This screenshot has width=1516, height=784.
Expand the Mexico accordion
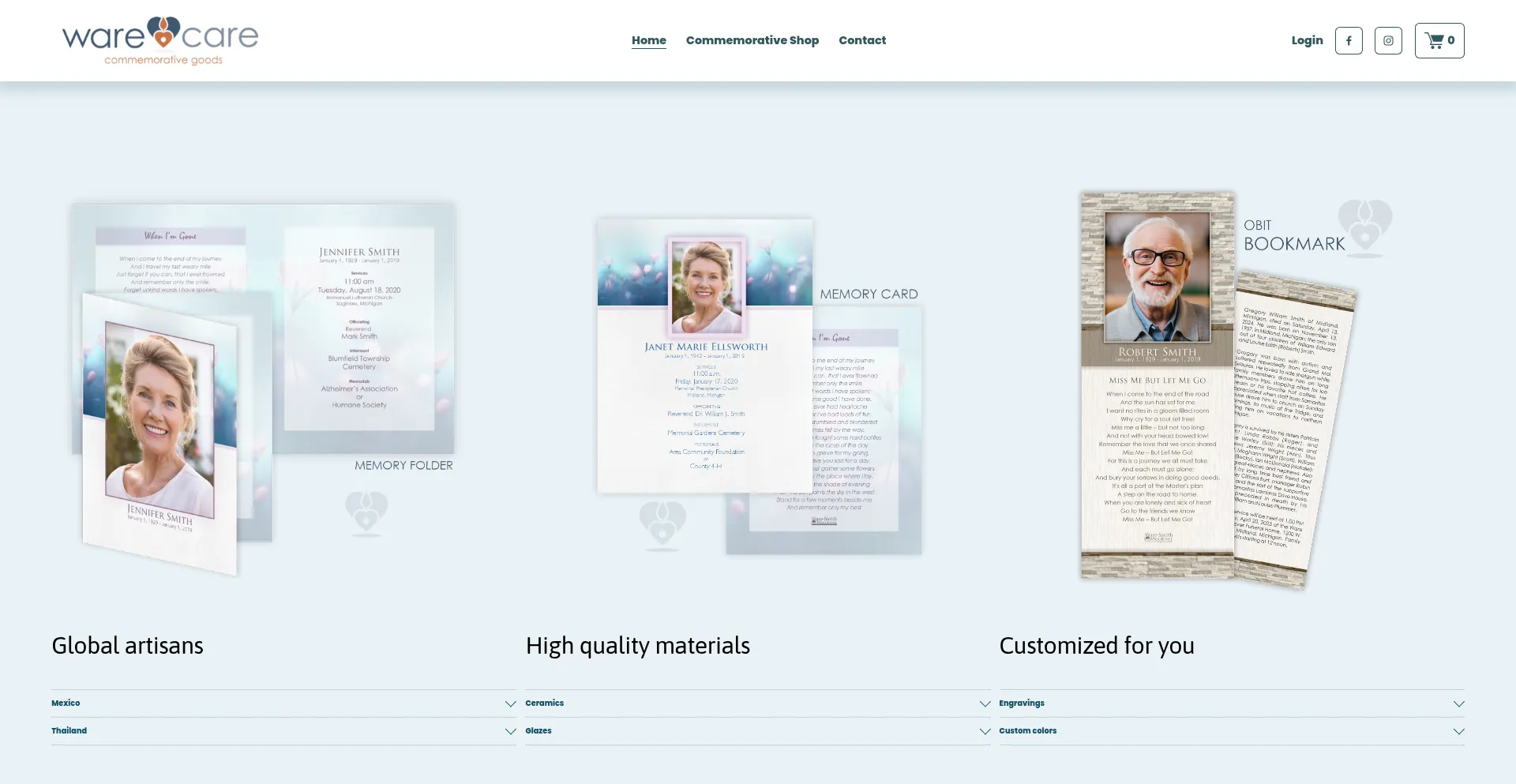[283, 703]
